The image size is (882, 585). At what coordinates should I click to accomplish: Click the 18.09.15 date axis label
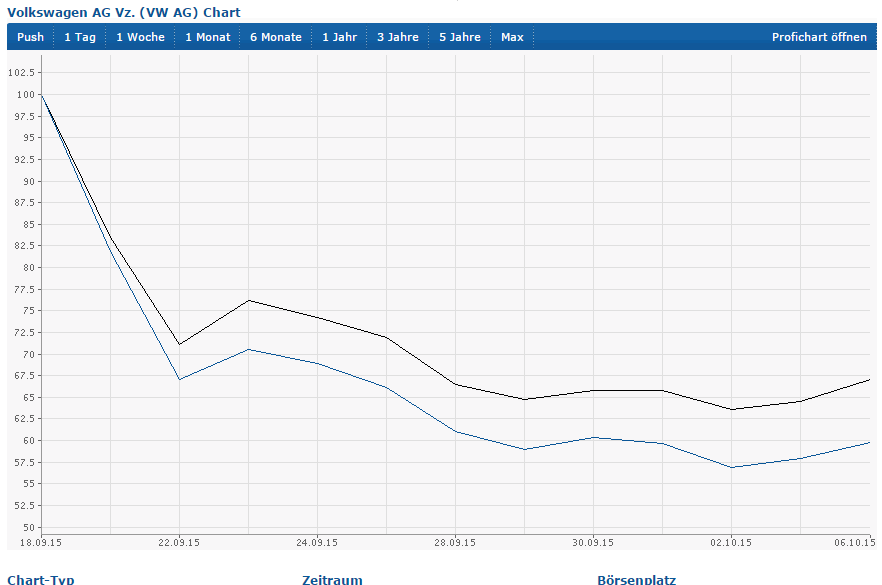pyautogui.click(x=41, y=543)
